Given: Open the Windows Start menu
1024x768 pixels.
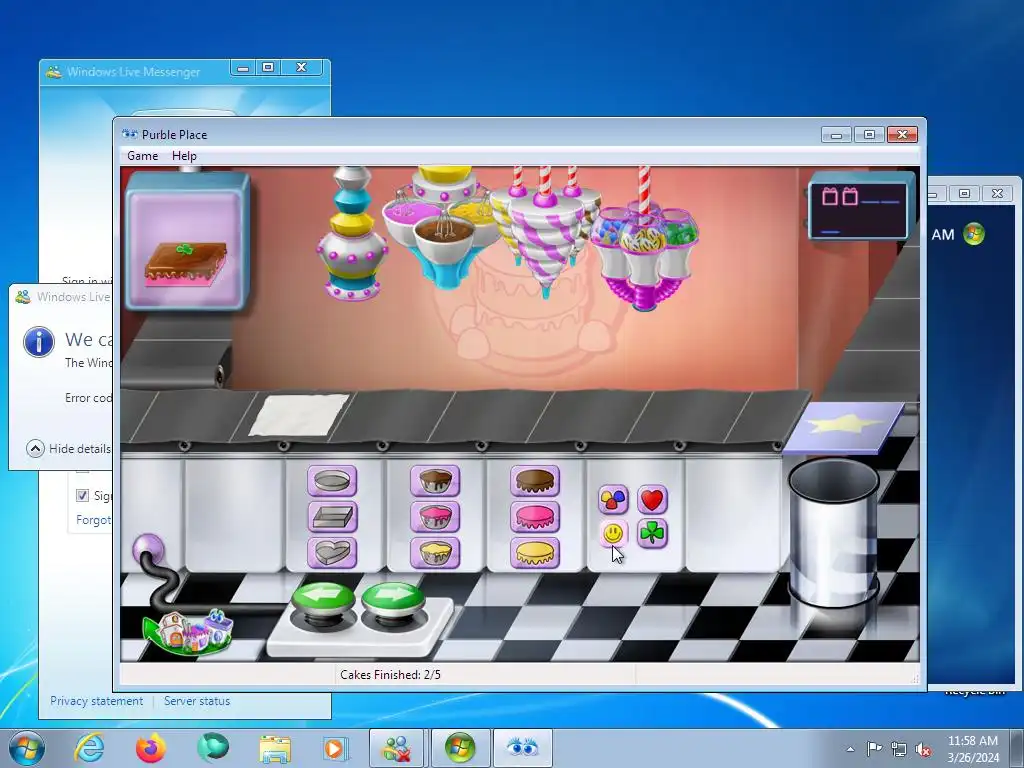Looking at the screenshot, I should click(27, 748).
